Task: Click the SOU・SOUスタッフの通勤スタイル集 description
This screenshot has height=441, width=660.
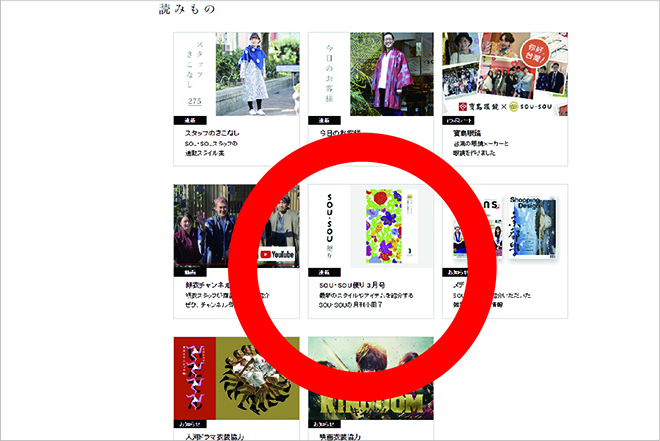Action: [211, 149]
